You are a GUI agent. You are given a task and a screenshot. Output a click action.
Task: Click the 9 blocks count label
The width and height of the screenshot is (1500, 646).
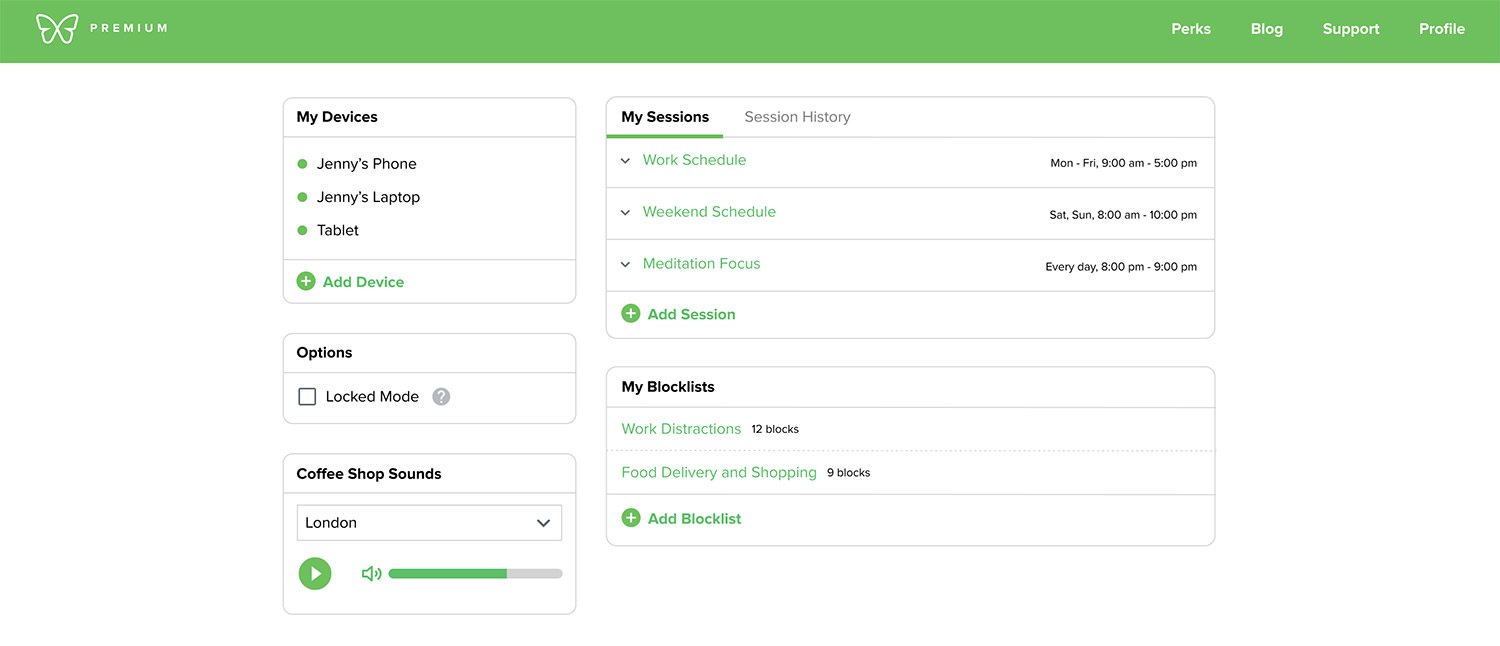coord(848,473)
